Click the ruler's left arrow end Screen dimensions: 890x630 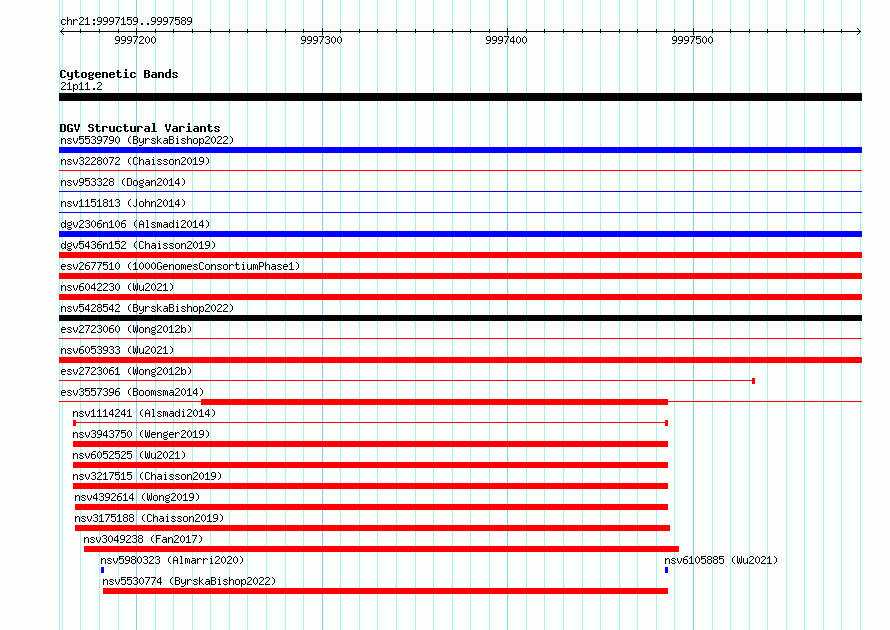pos(62,31)
